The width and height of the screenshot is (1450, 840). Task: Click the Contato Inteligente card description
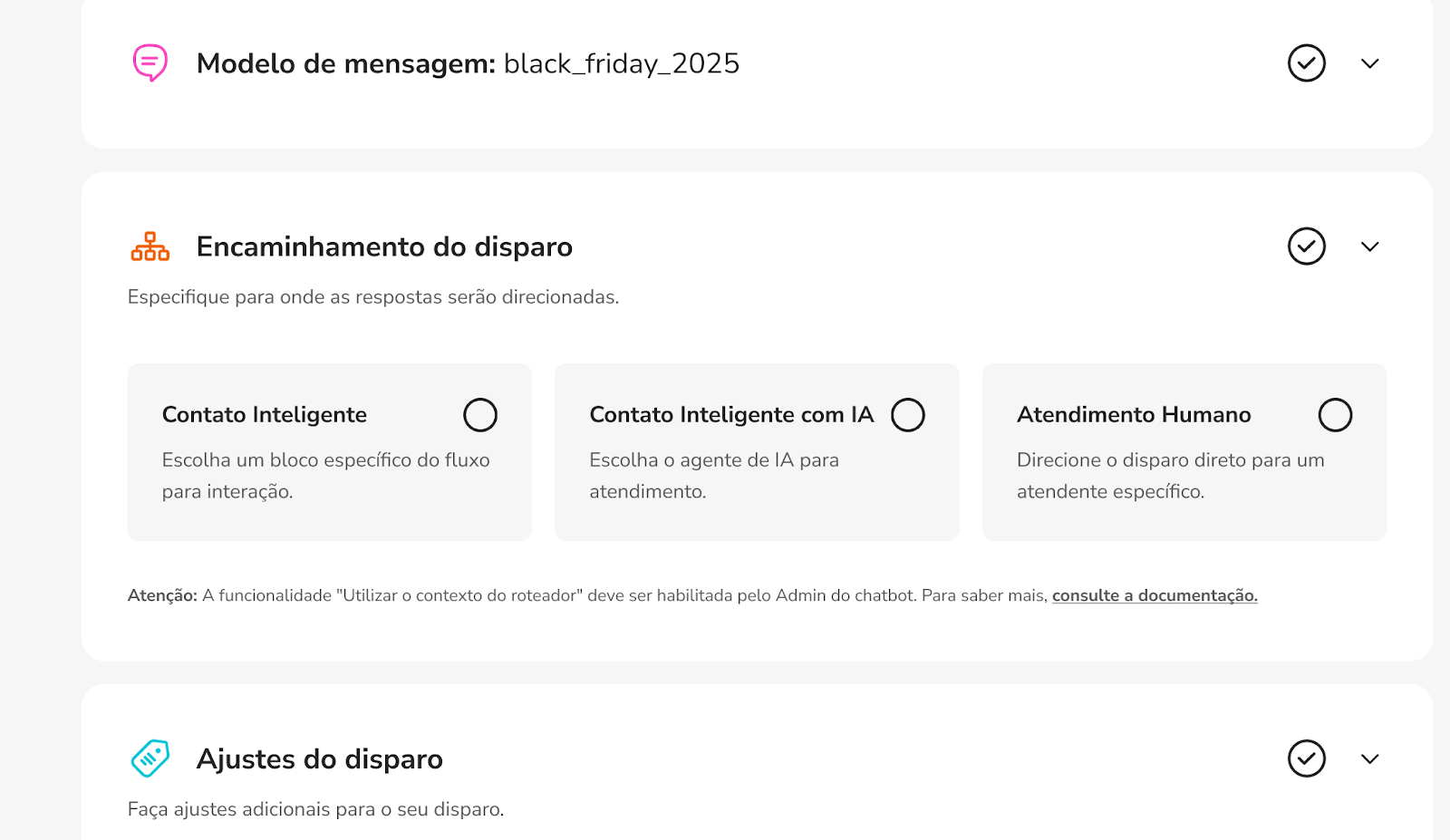pos(325,476)
